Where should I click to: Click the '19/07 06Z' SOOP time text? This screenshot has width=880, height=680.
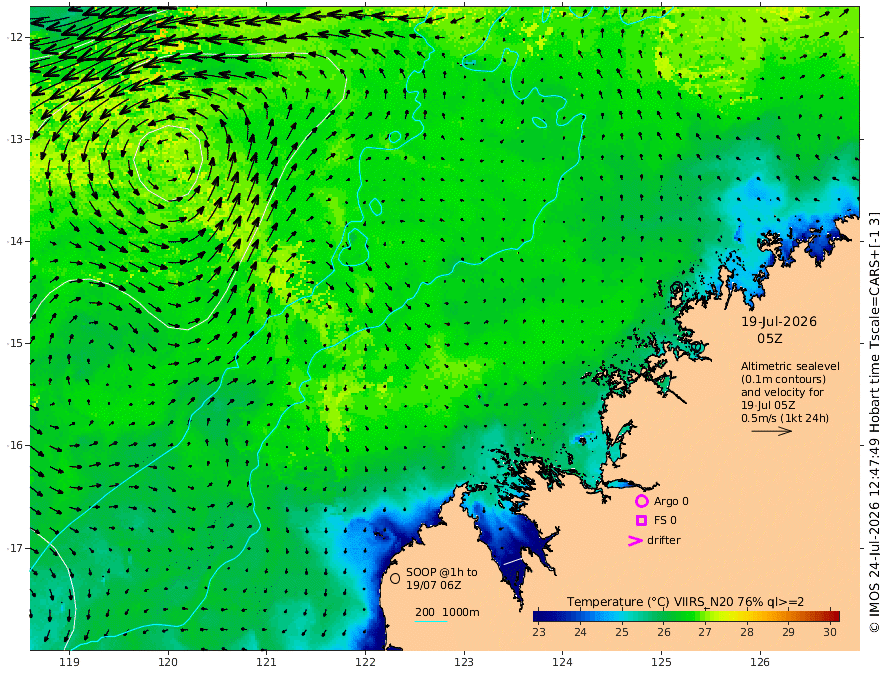[x=434, y=585]
